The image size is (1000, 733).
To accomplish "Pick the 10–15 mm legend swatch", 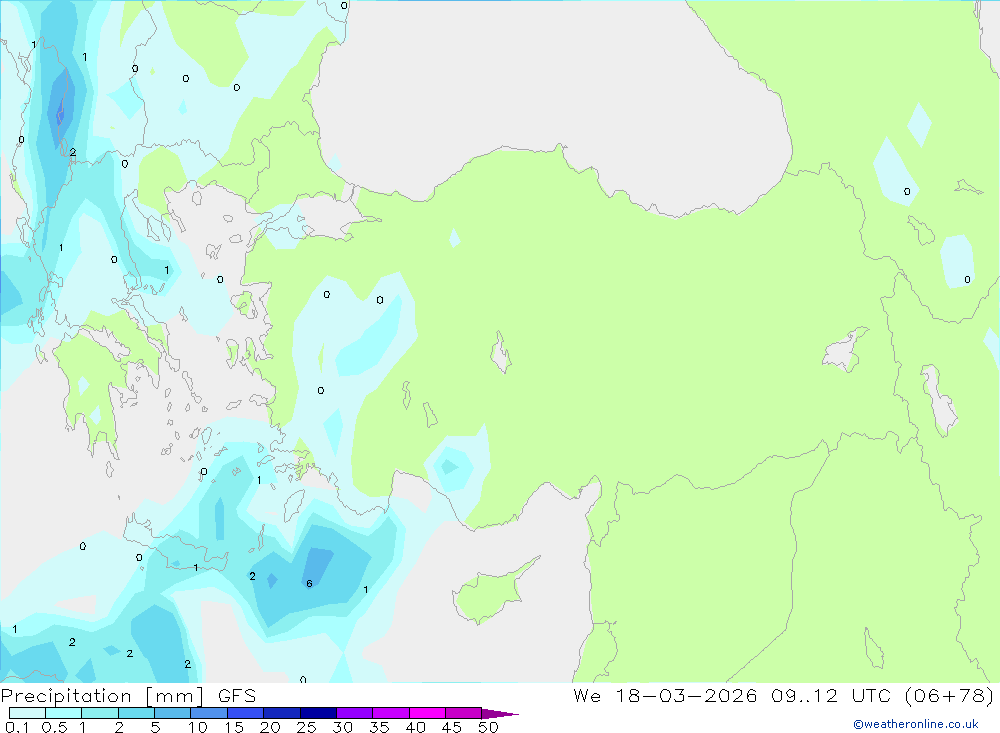I will 209,713.
